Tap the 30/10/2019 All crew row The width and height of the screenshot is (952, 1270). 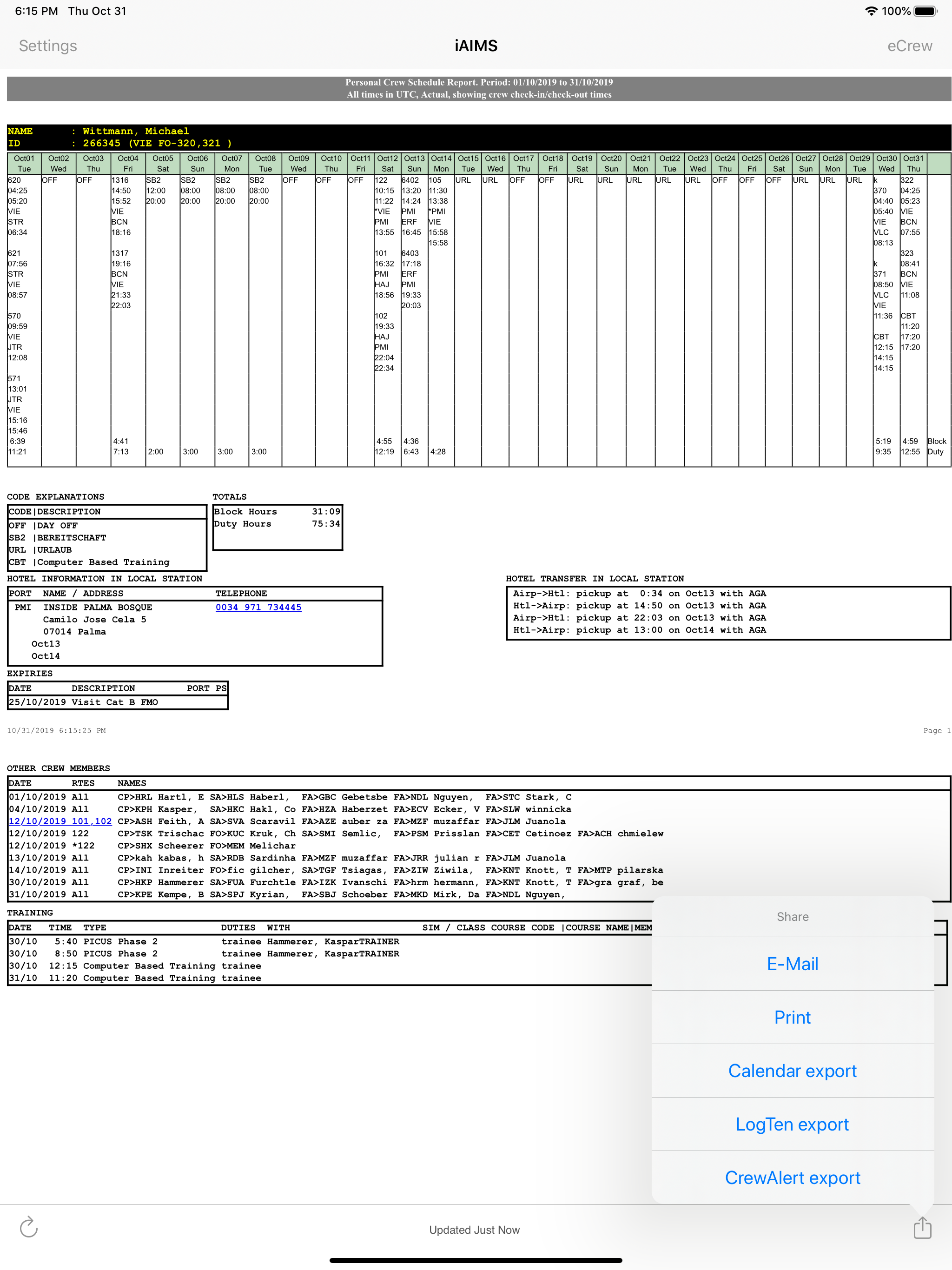click(336, 882)
